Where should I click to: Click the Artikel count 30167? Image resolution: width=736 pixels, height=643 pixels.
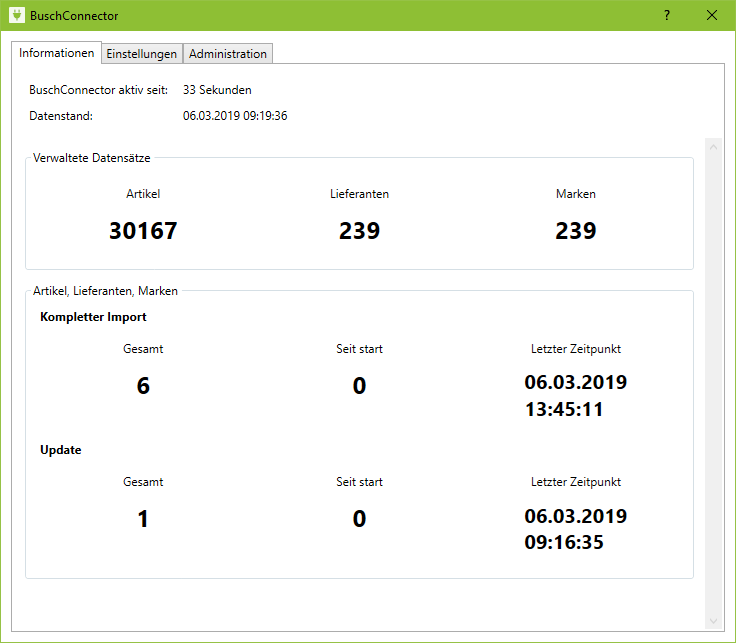pyautogui.click(x=143, y=231)
